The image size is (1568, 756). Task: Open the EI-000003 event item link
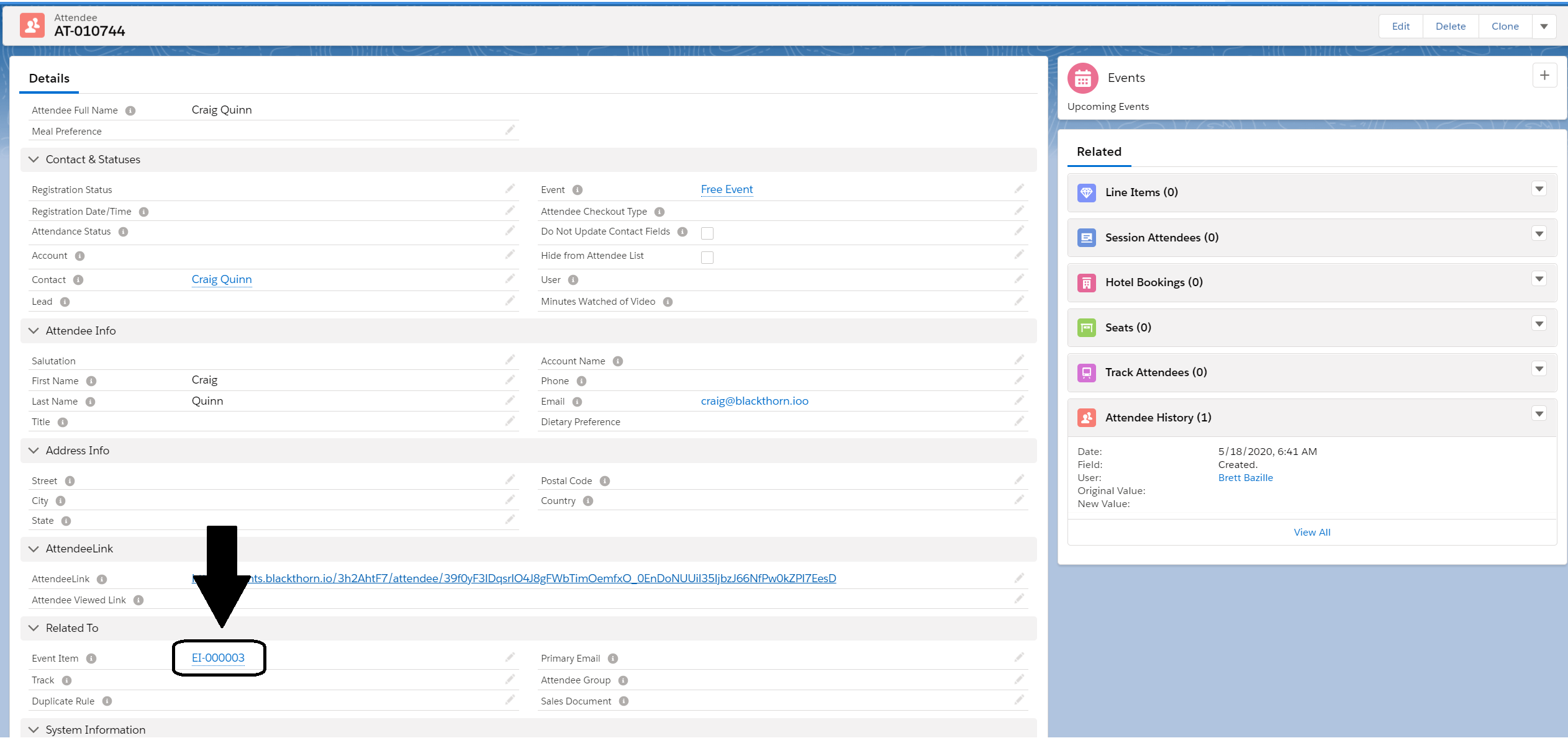(218, 658)
